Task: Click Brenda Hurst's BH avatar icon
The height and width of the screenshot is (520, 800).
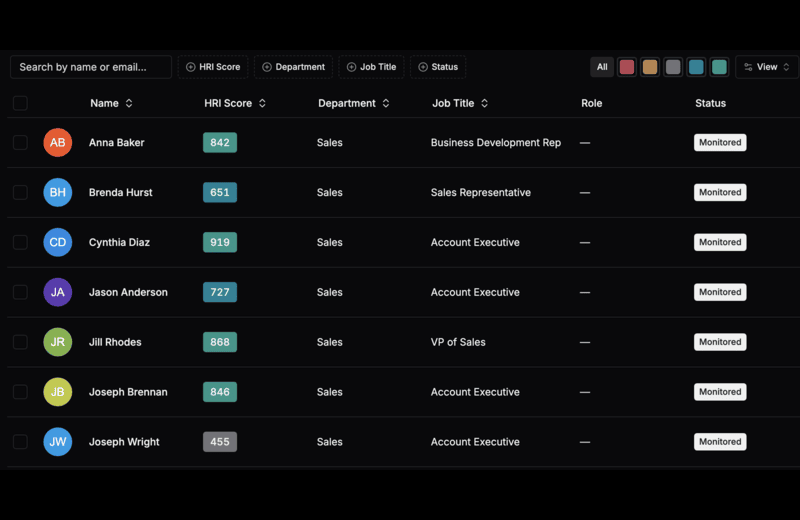Action: (58, 193)
